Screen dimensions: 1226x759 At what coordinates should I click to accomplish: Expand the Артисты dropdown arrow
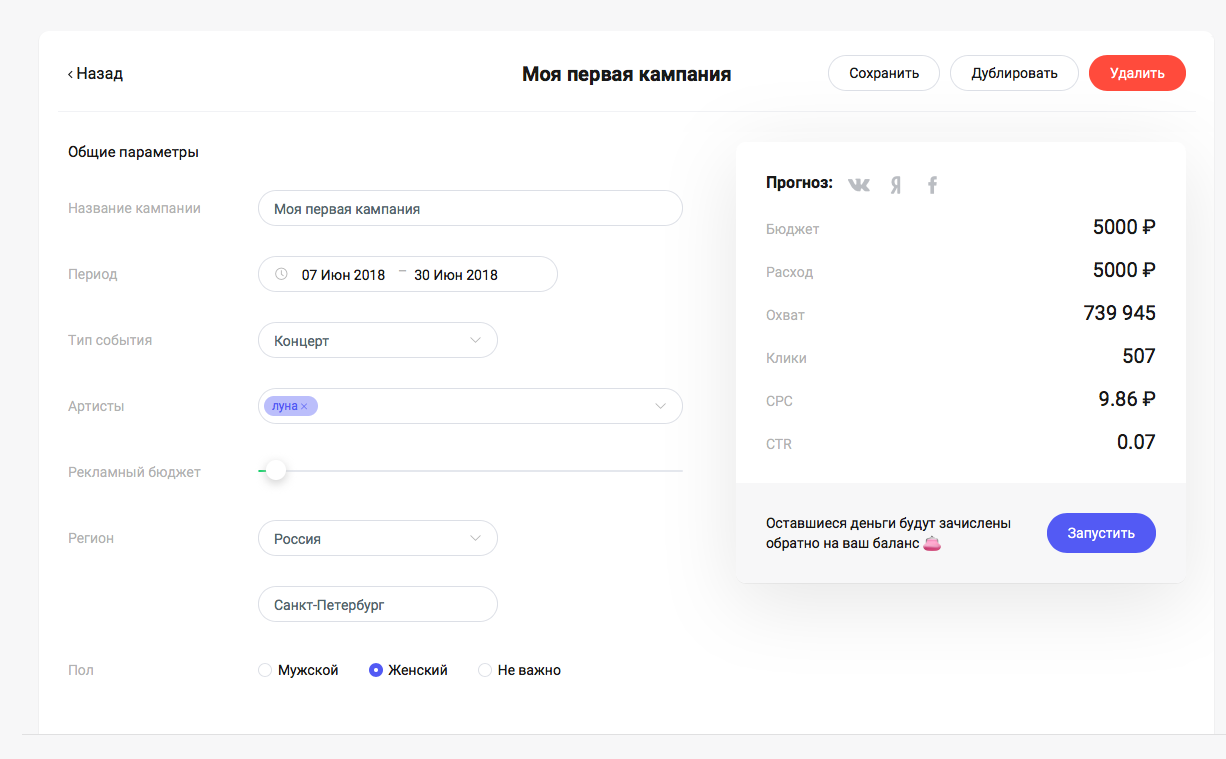point(660,406)
